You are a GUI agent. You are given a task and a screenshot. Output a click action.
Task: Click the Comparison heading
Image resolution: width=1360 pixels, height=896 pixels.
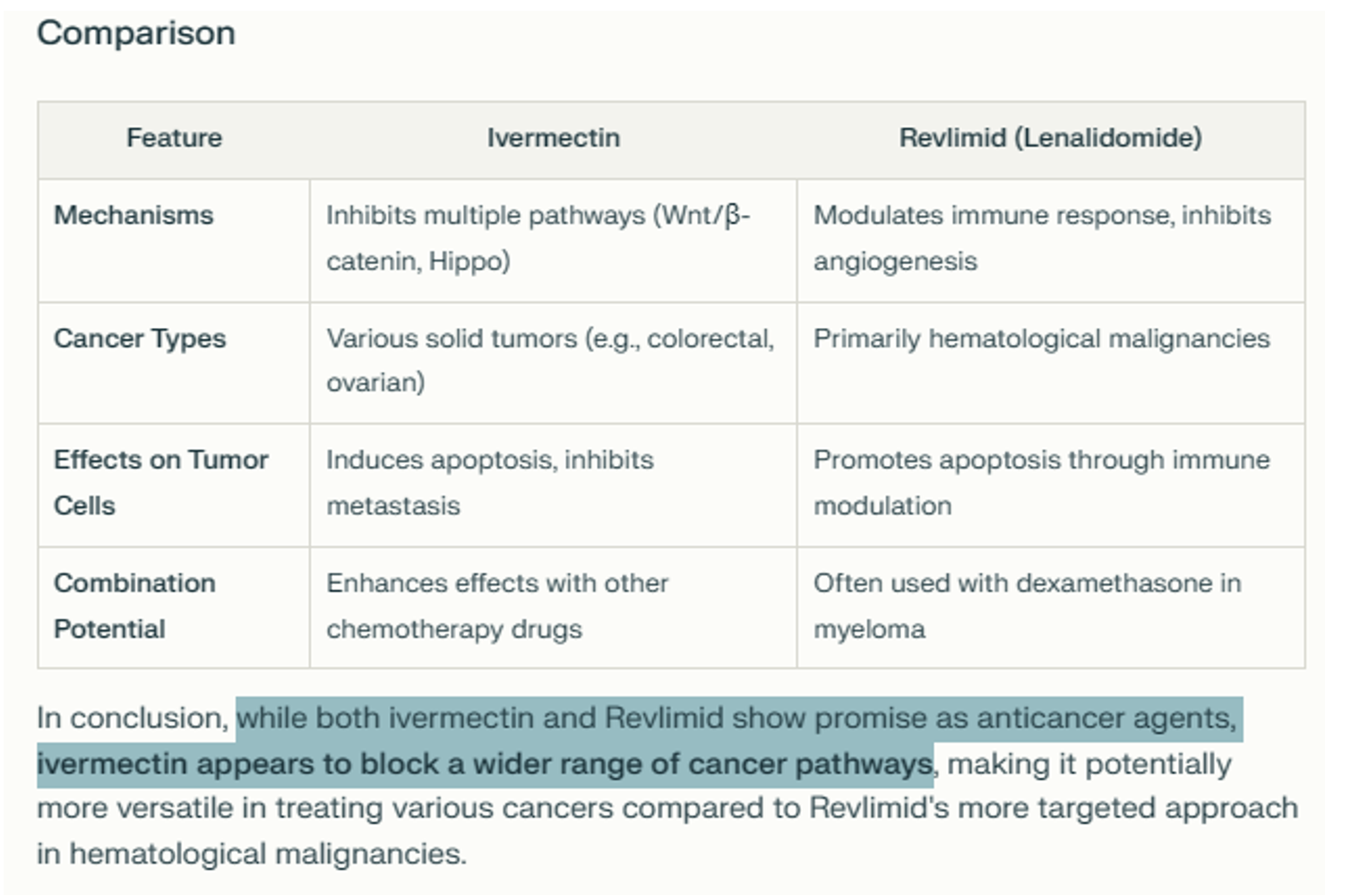point(136,34)
